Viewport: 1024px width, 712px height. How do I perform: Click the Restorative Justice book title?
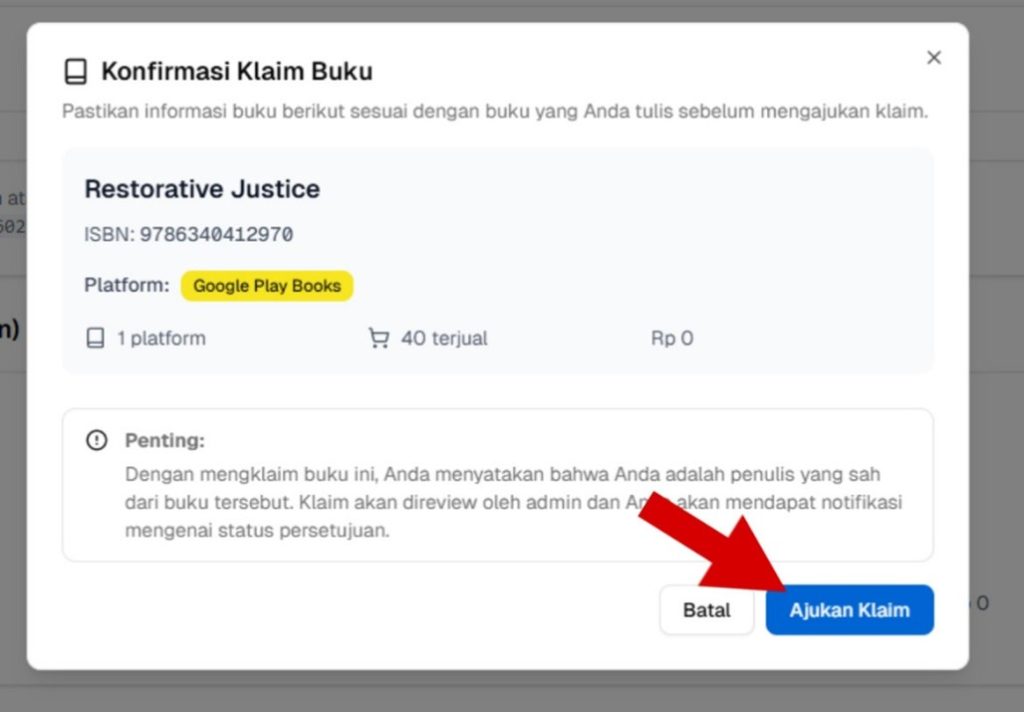point(202,189)
